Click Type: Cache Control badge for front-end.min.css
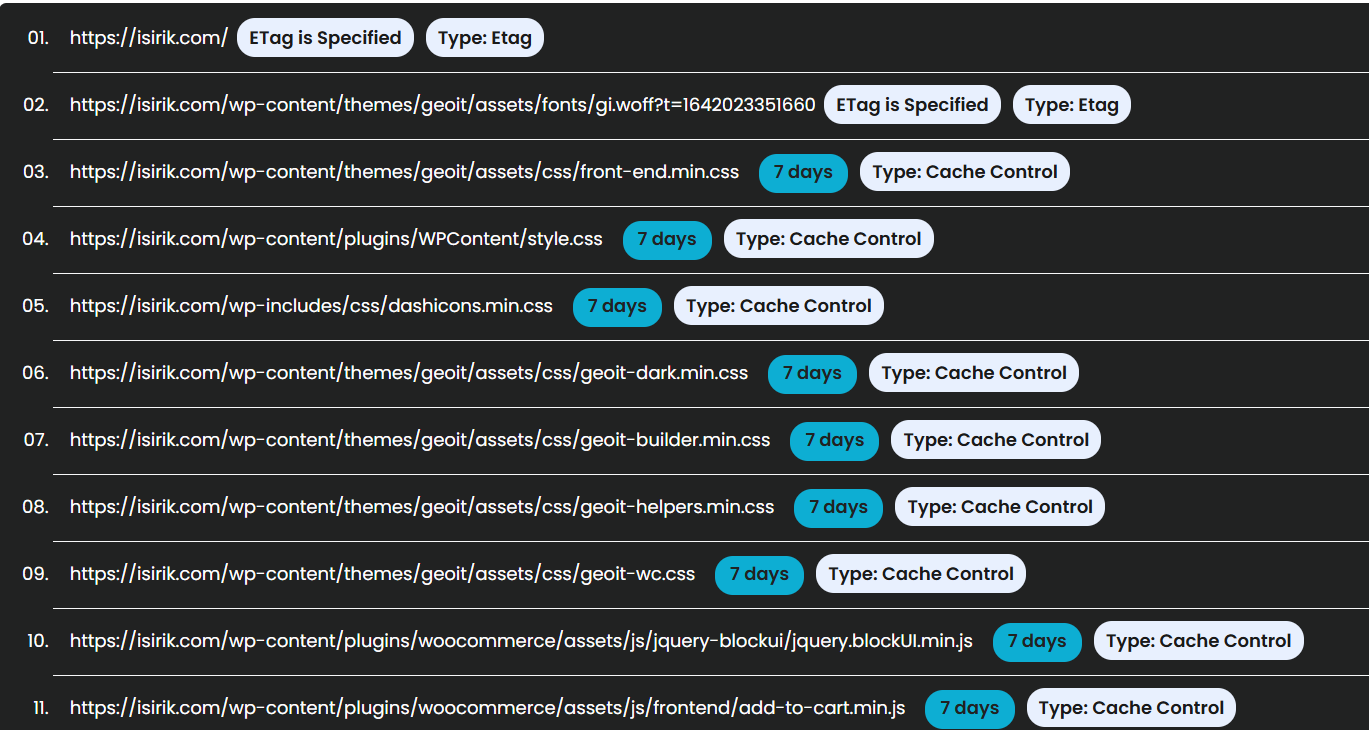Image resolution: width=1369 pixels, height=730 pixels. (965, 172)
